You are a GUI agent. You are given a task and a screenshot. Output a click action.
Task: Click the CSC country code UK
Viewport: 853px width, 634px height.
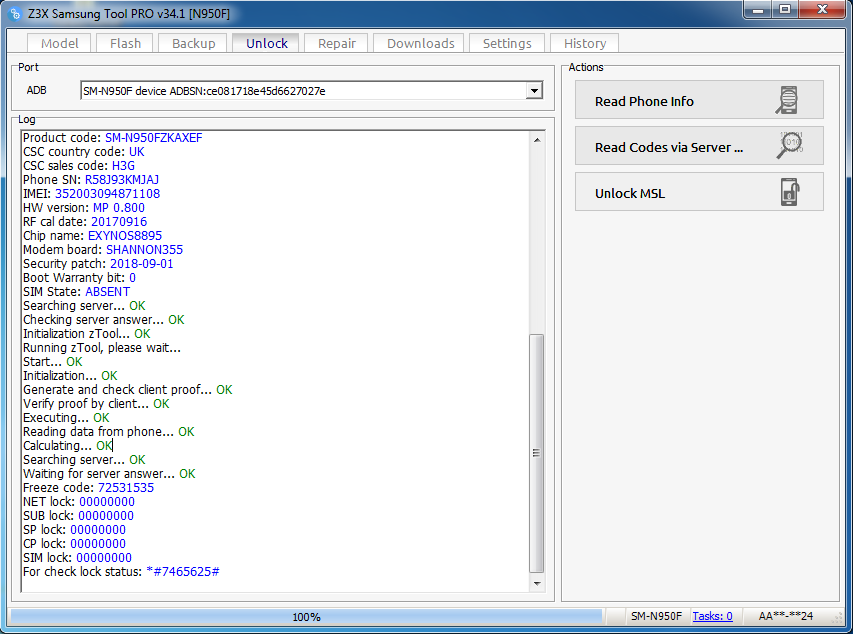(137, 152)
